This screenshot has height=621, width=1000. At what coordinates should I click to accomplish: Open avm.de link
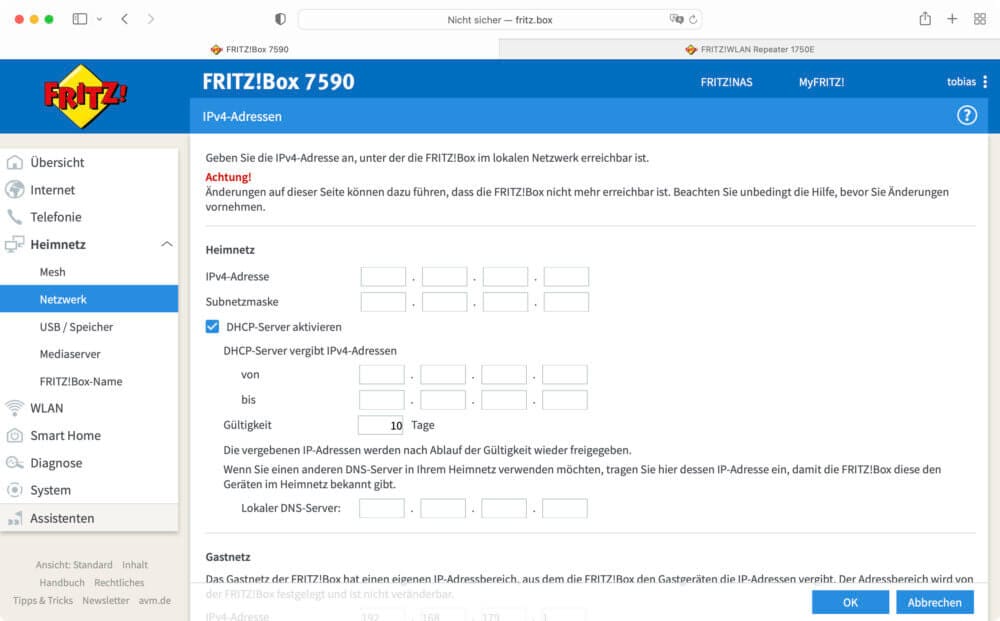click(154, 601)
